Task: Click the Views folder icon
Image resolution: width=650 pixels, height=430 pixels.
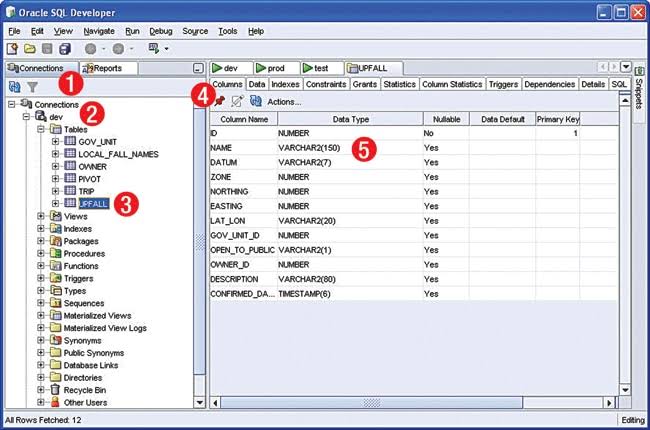Action: pyautogui.click(x=56, y=216)
